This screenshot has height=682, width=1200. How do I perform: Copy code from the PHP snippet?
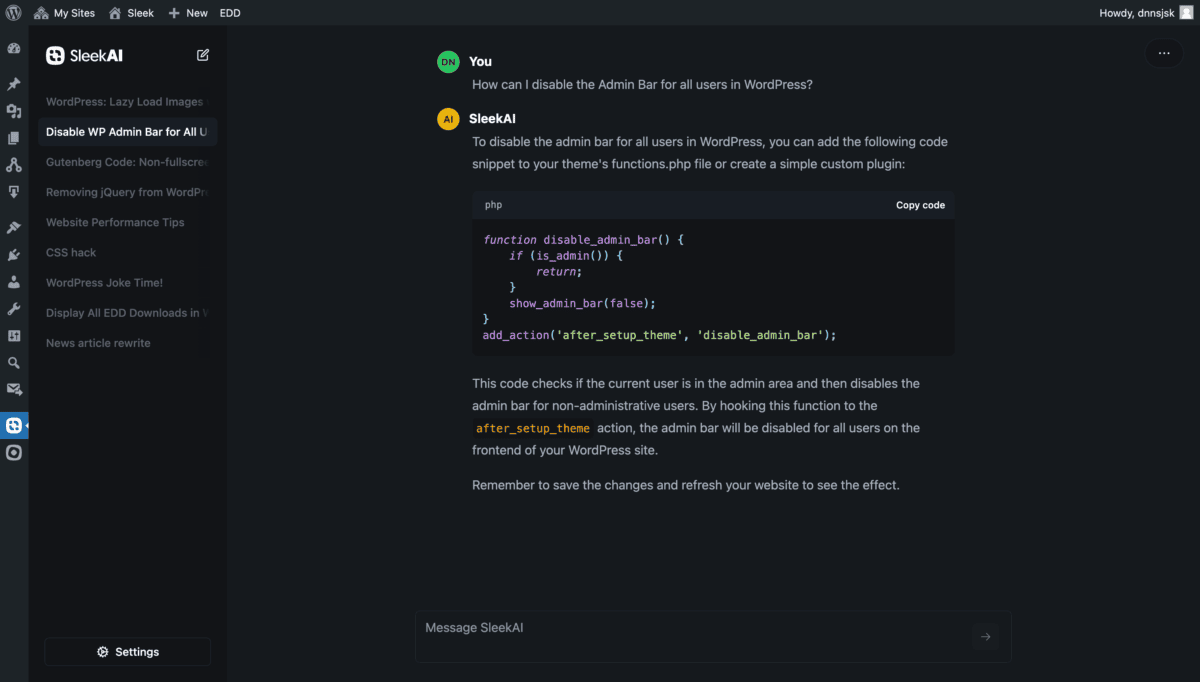[920, 205]
